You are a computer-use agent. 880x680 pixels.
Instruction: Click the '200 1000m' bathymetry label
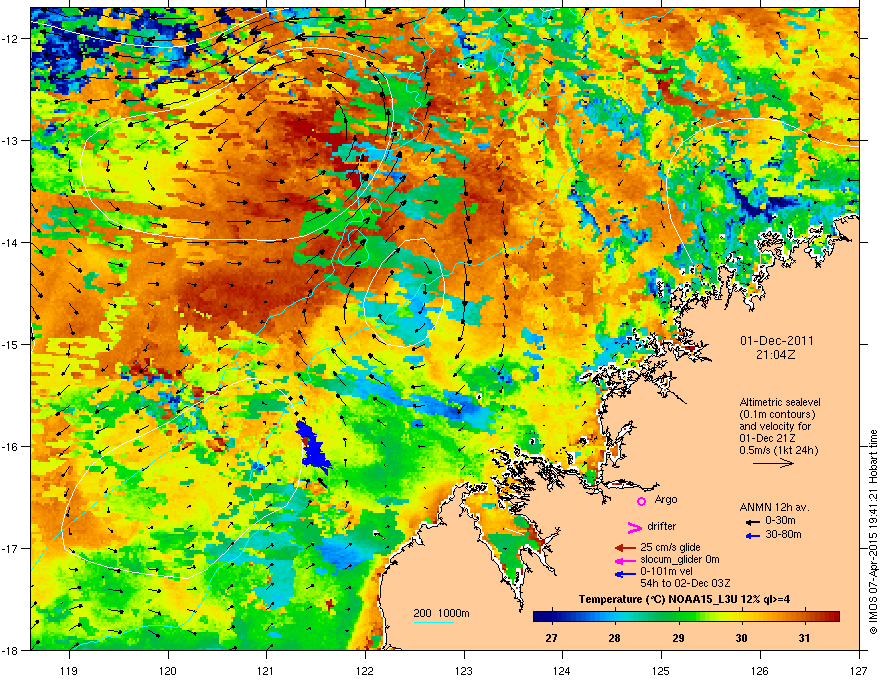(441, 613)
